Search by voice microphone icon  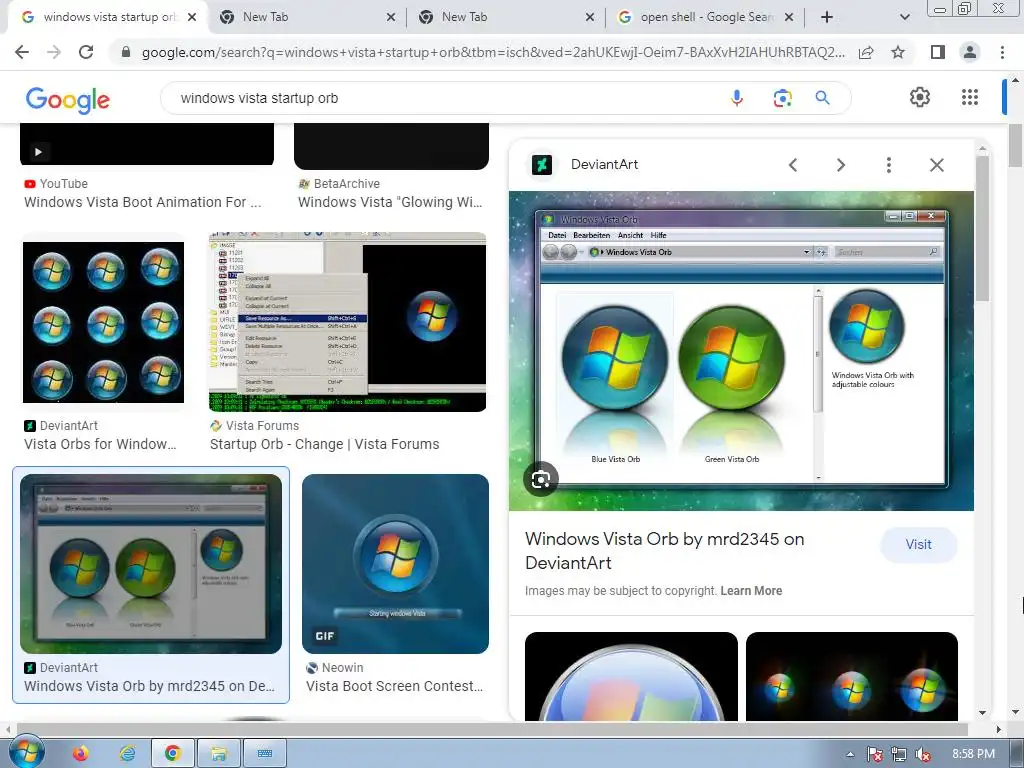pos(737,98)
